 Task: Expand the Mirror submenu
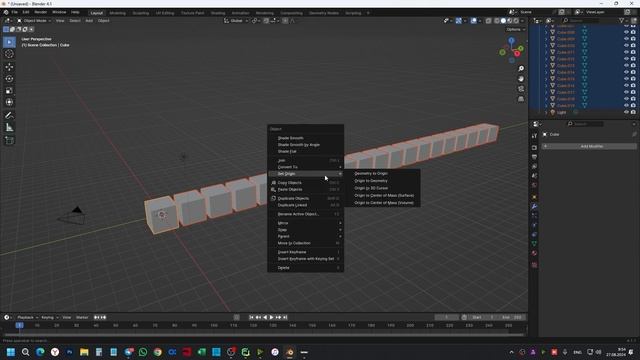pos(305,223)
